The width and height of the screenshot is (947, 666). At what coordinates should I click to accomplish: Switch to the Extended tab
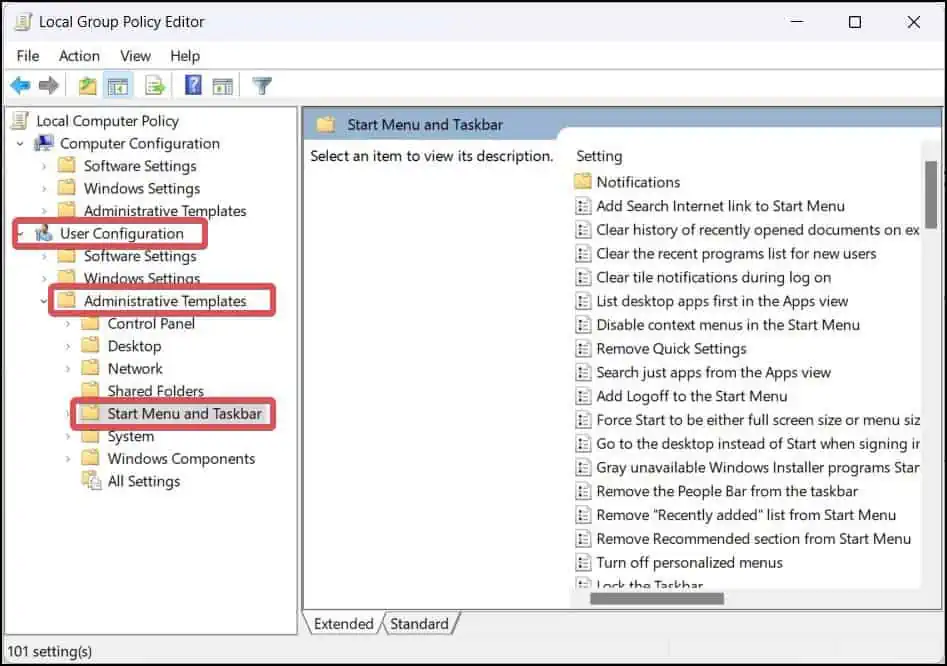pyautogui.click(x=343, y=623)
